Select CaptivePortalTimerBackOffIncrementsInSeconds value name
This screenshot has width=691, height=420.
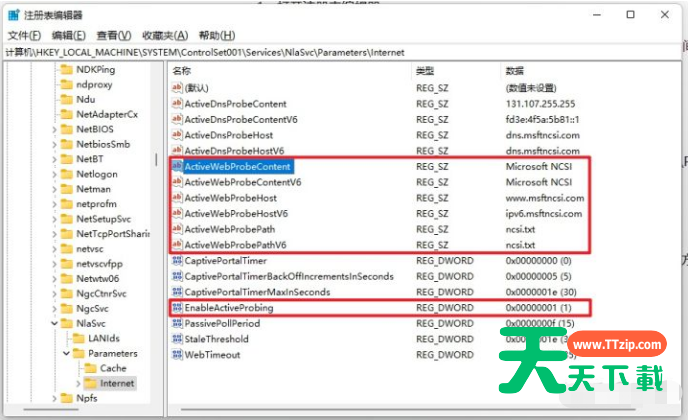click(x=289, y=276)
